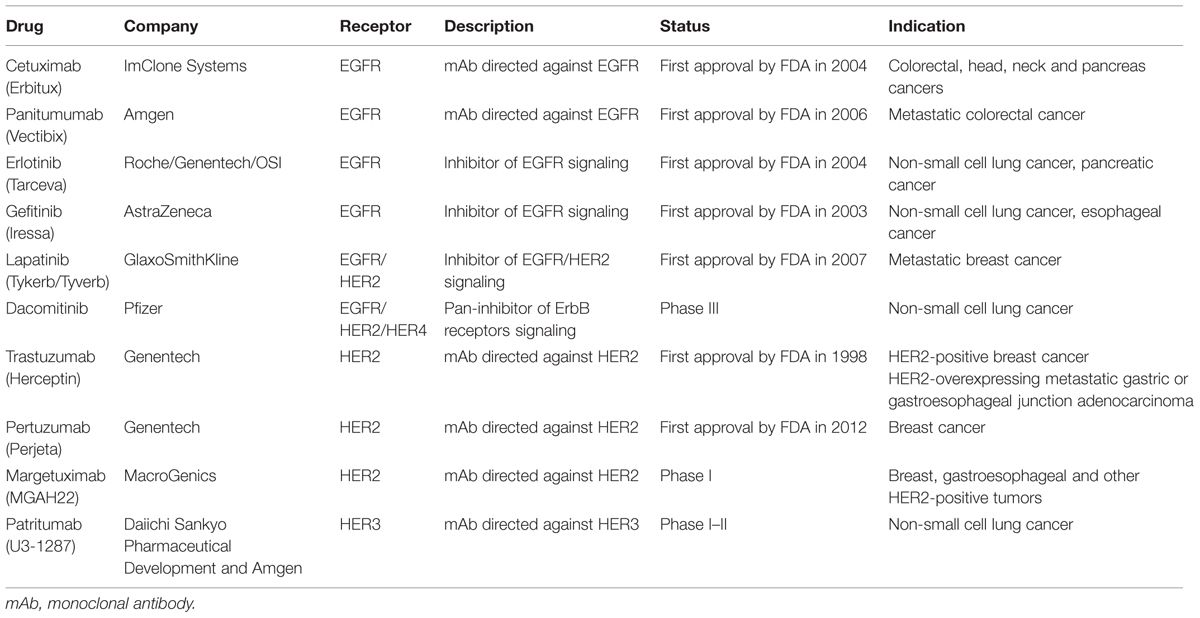The image size is (1200, 618).
Task: Select the Description column header
Action: tap(489, 25)
